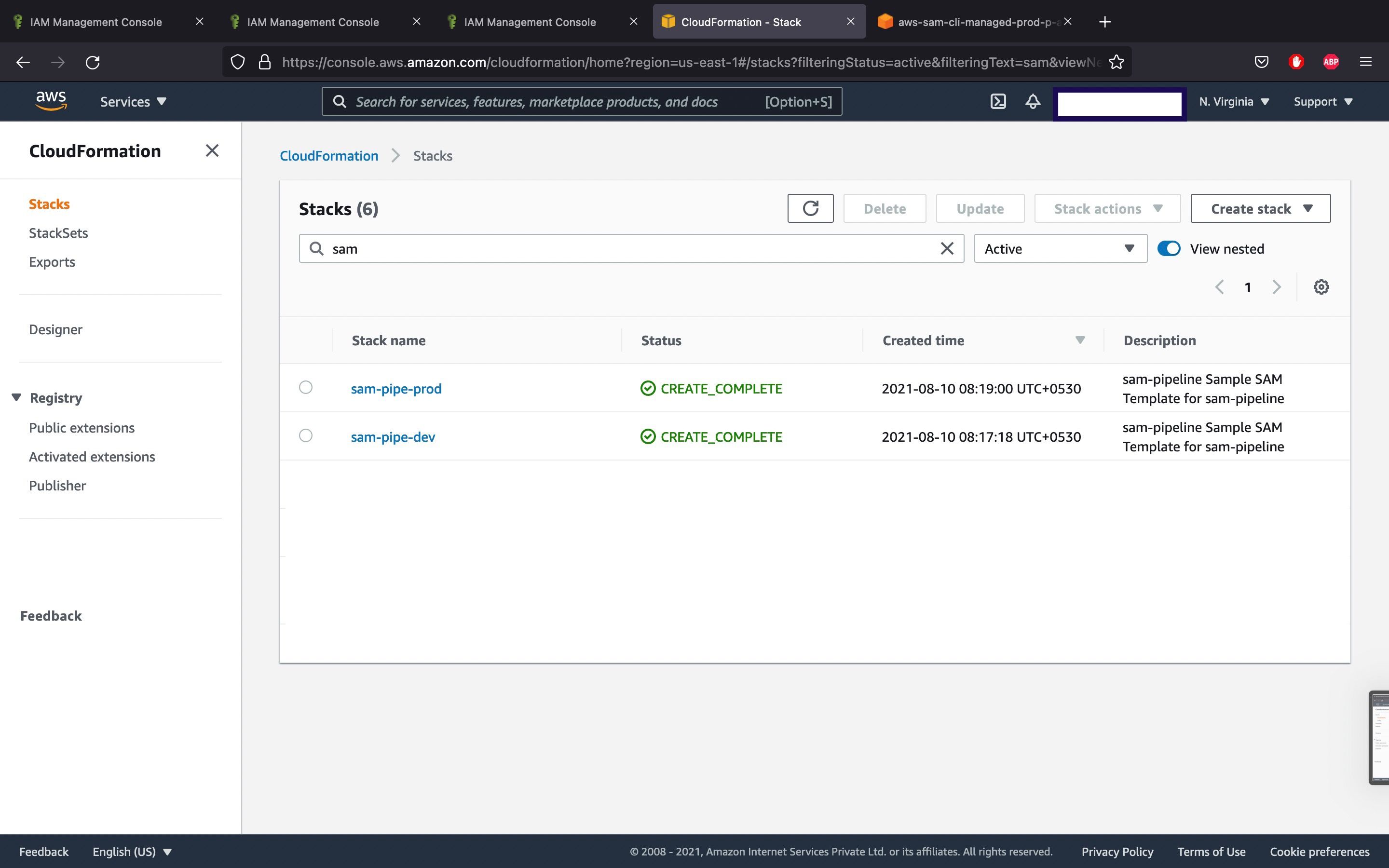Open Exports in the side navigation

[52, 262]
